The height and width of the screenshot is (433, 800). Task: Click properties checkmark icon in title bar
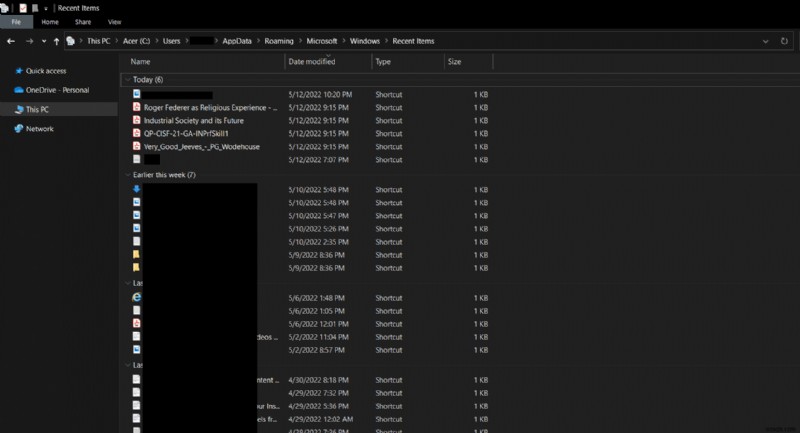23,8
